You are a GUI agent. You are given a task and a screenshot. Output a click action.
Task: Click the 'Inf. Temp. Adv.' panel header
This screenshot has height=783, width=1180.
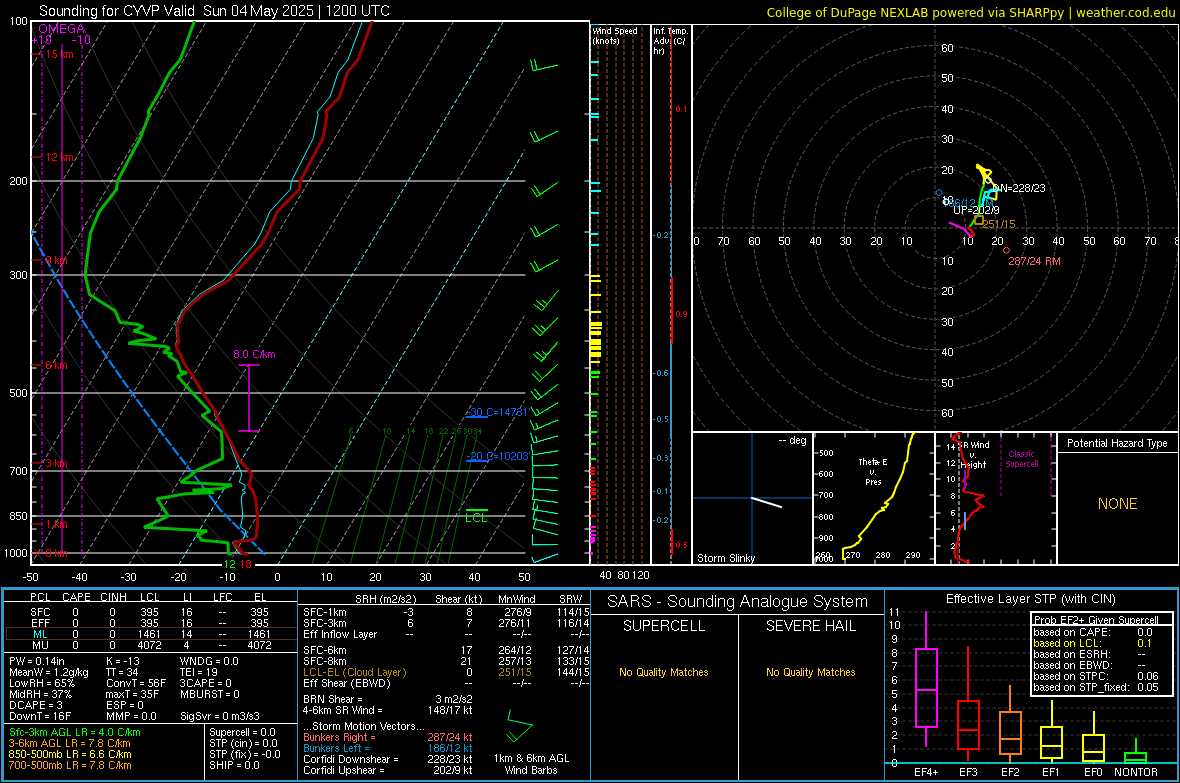click(670, 41)
